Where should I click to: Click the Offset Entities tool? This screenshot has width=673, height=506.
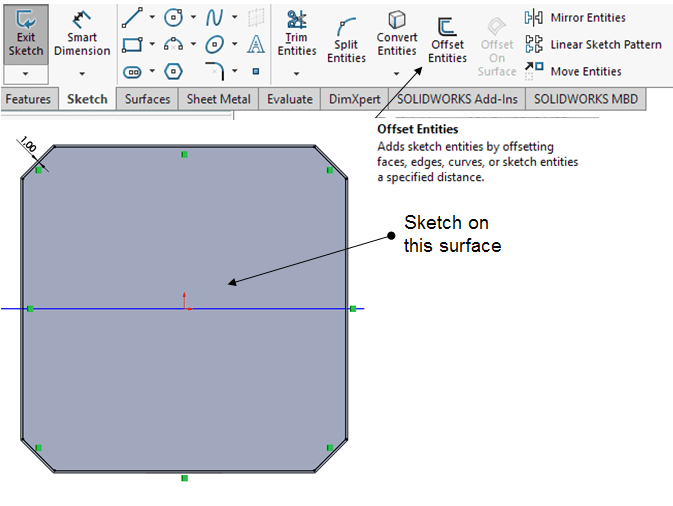click(447, 40)
